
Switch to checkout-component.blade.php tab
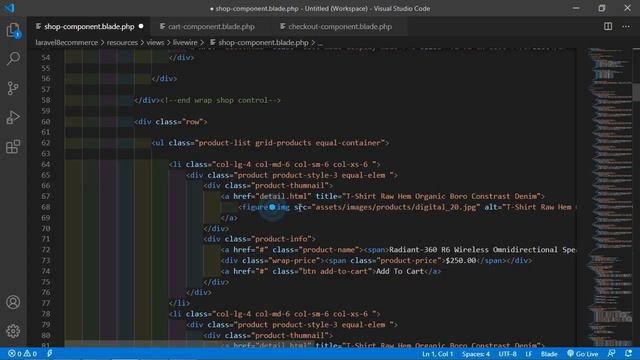[x=340, y=27]
